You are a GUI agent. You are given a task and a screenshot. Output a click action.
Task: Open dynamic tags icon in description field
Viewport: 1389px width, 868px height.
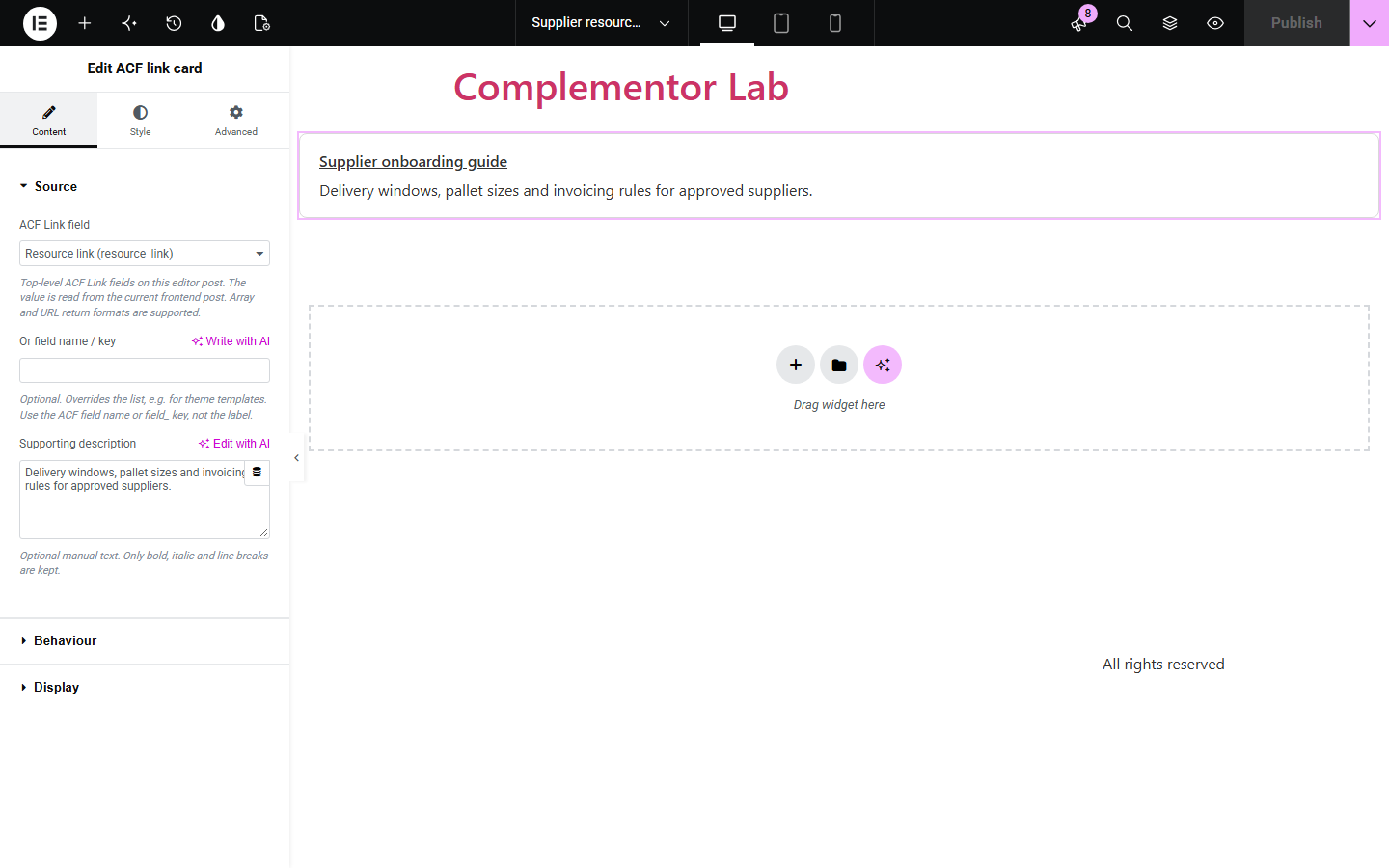coord(257,473)
